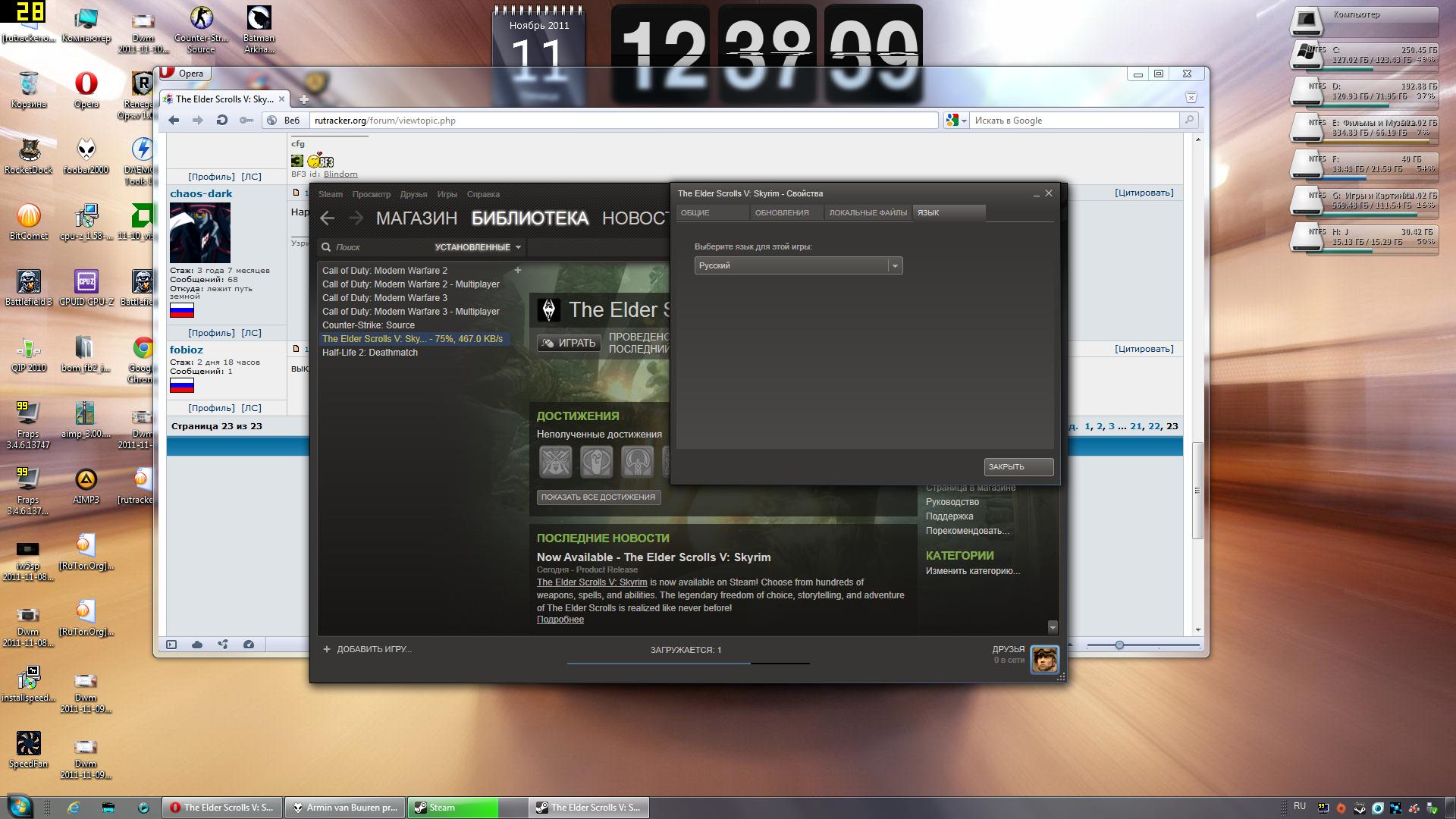Click the Opera Turbo speedometer icon
The width and height of the screenshot is (1456, 819).
pyautogui.click(x=249, y=645)
